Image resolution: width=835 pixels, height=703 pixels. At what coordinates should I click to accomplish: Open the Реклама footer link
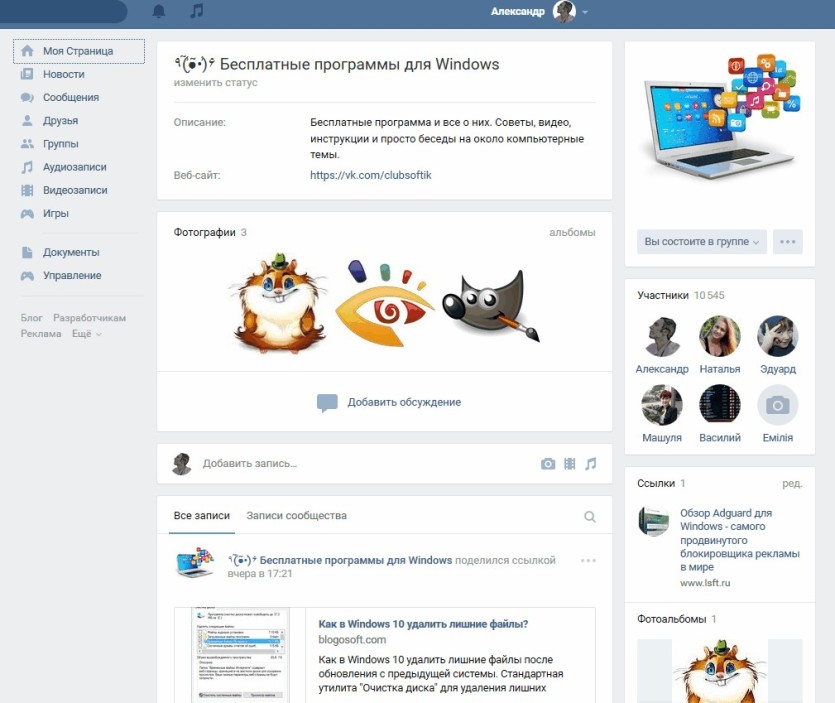coord(41,333)
